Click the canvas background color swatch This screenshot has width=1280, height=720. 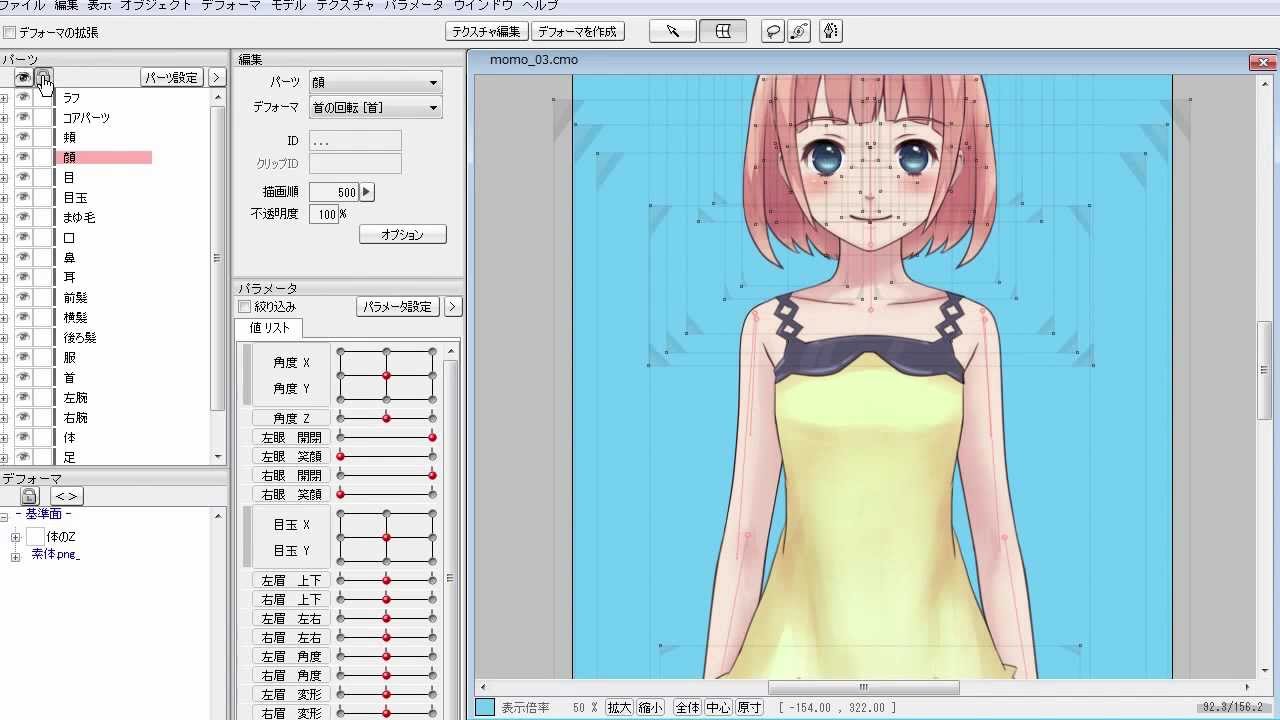(485, 707)
